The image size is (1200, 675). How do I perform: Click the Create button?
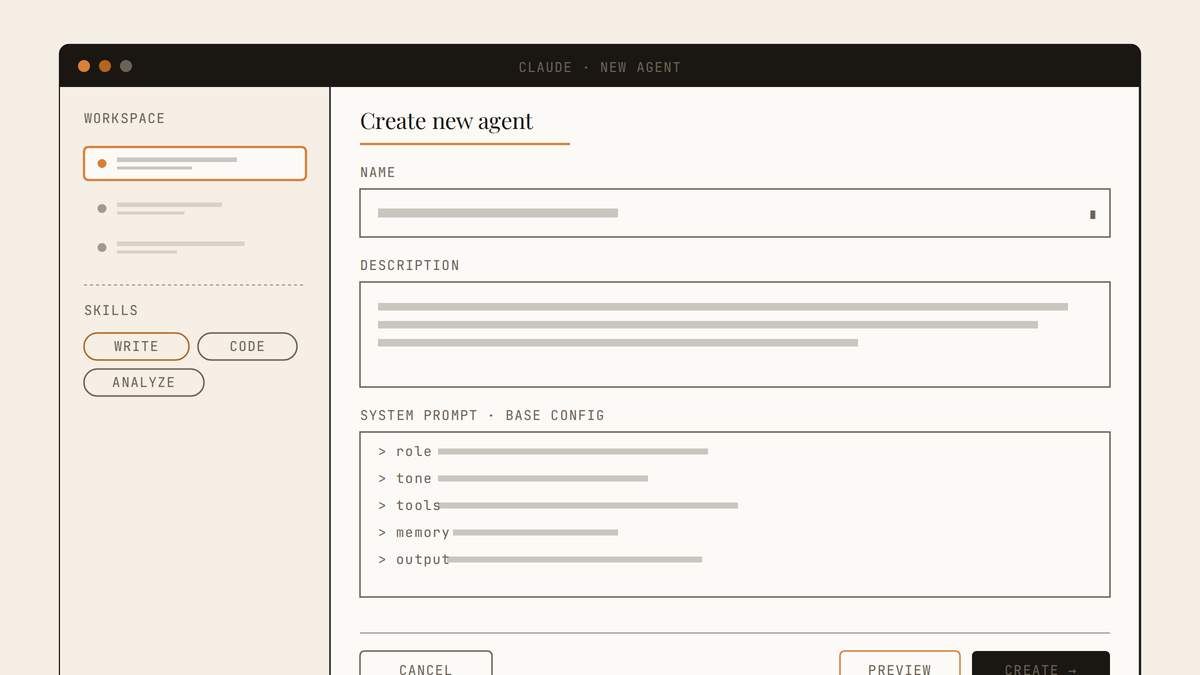[1040, 663]
